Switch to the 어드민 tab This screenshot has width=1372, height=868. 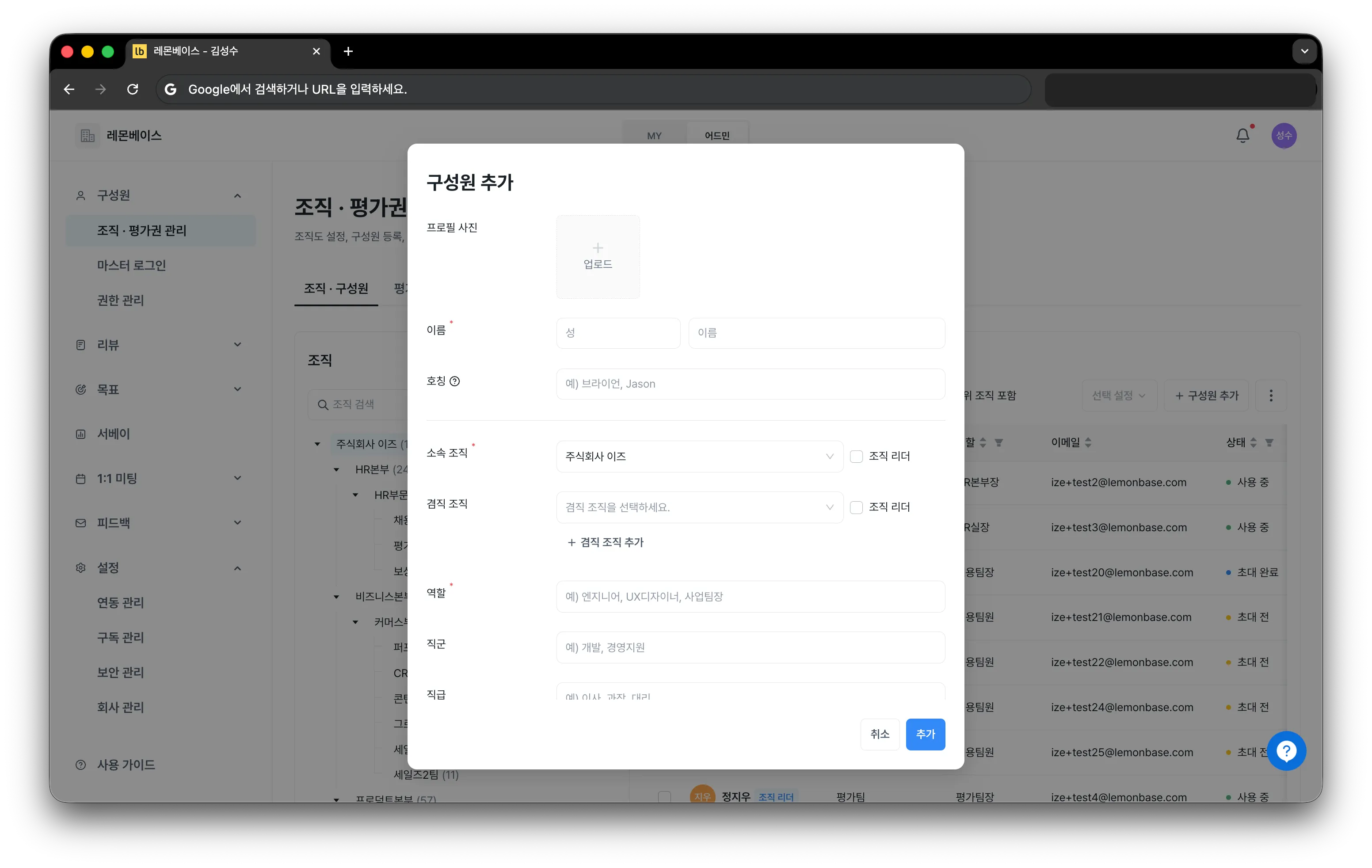pyautogui.click(x=717, y=136)
